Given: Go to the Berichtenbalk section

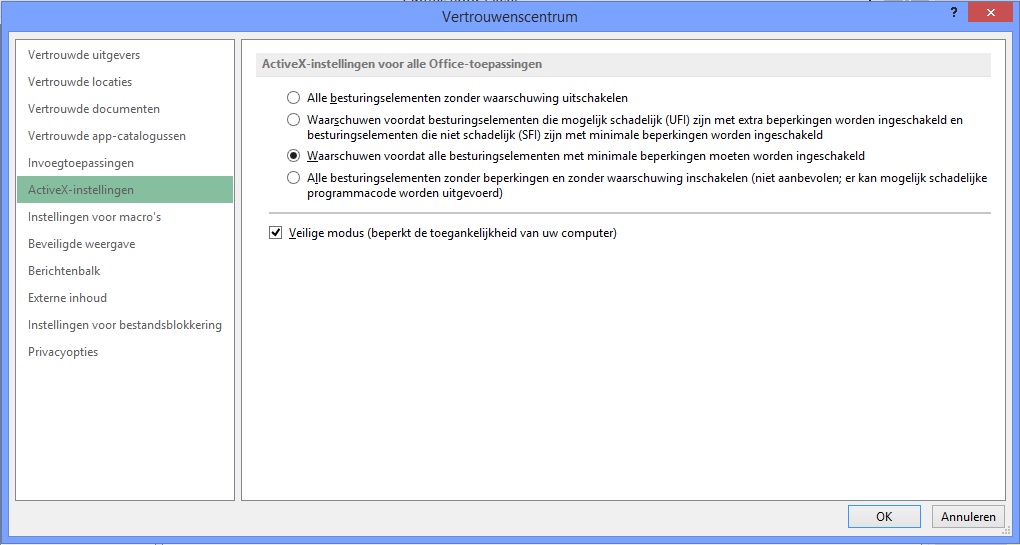Looking at the screenshot, I should pos(64,271).
